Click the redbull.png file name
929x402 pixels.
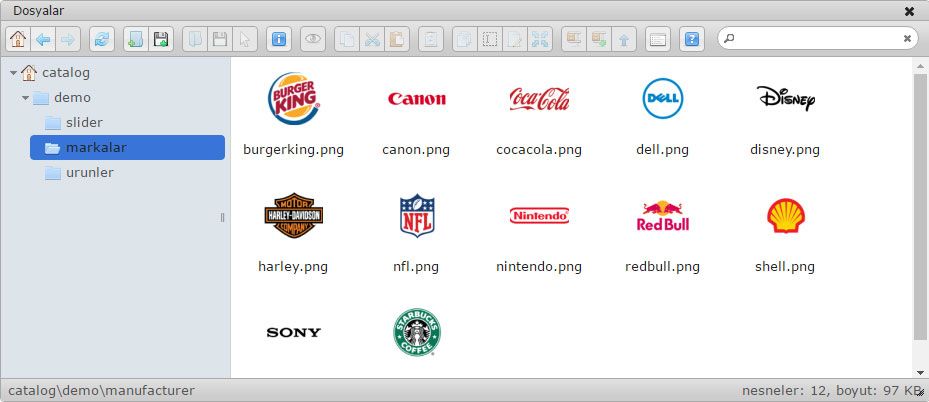[662, 266]
